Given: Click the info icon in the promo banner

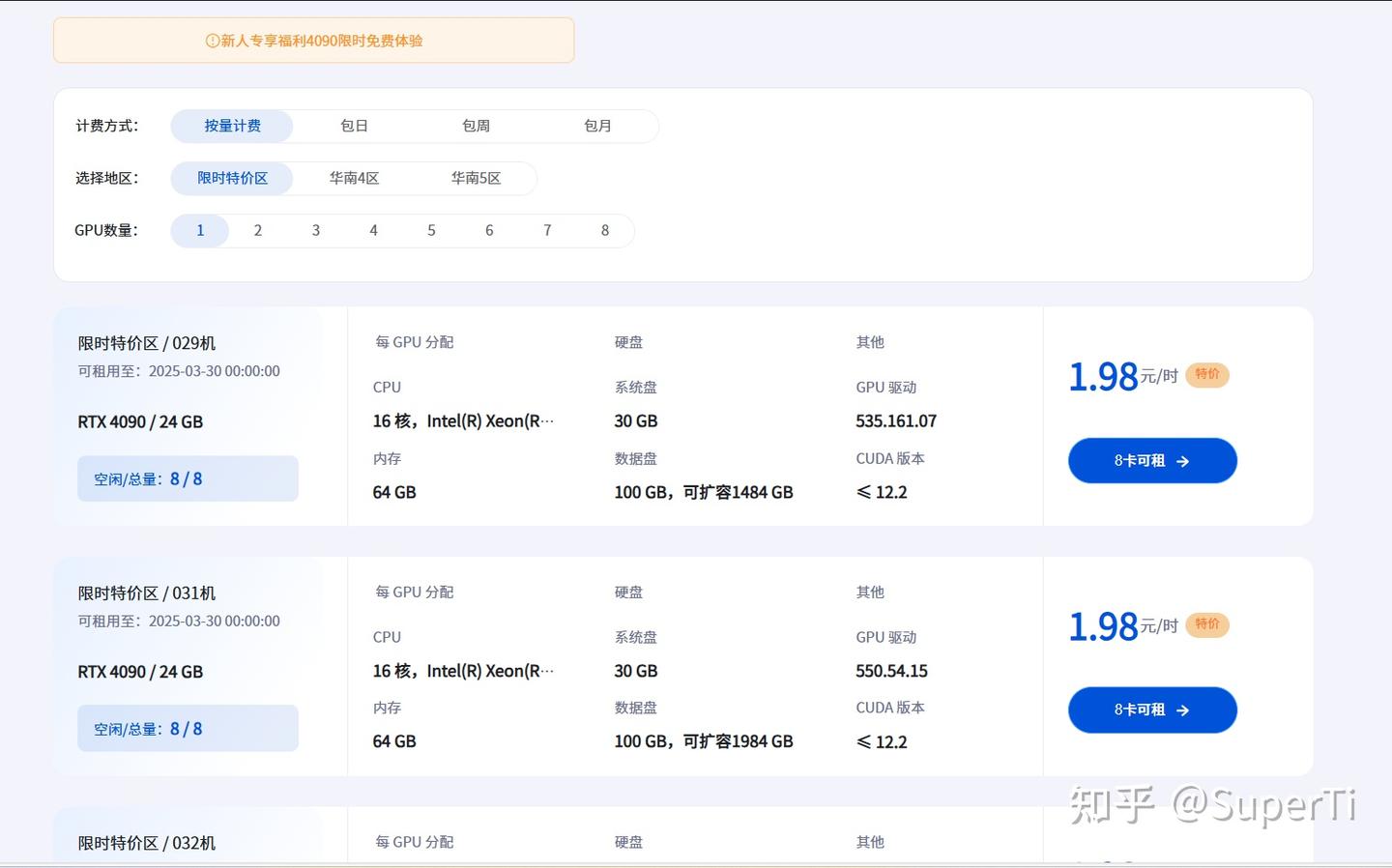Looking at the screenshot, I should (209, 42).
